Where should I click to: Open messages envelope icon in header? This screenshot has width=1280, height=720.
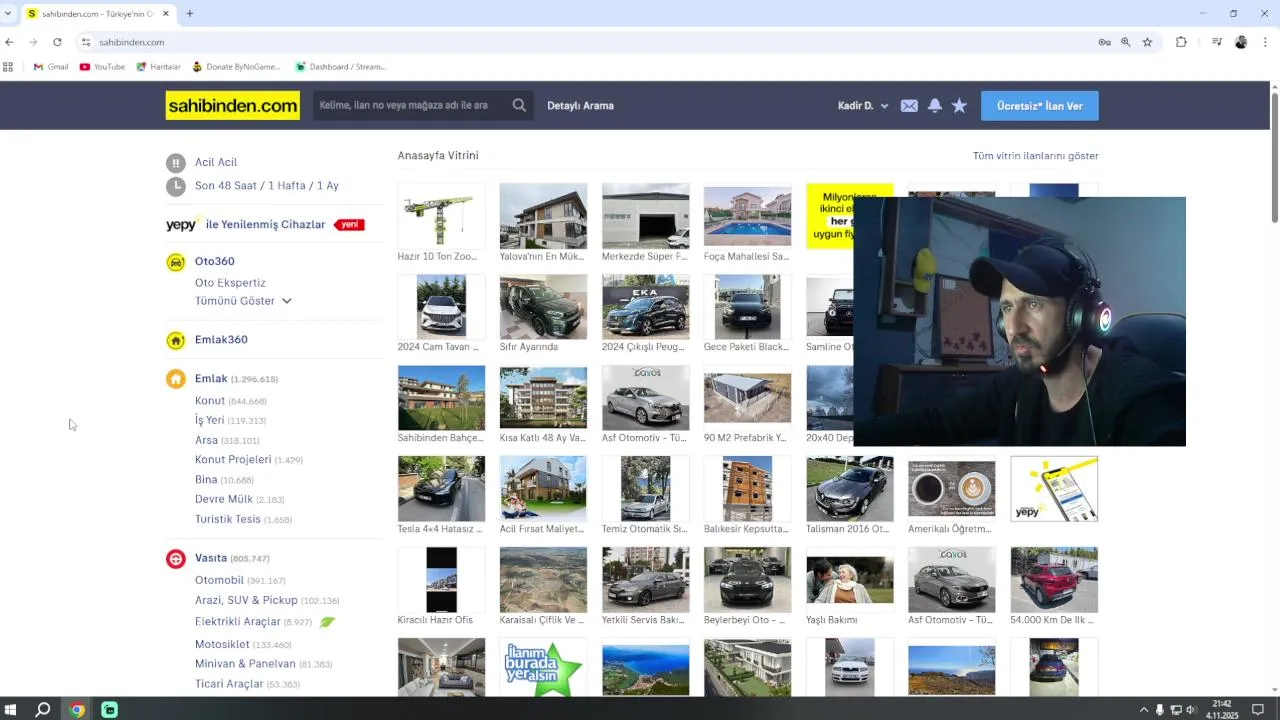pos(909,106)
